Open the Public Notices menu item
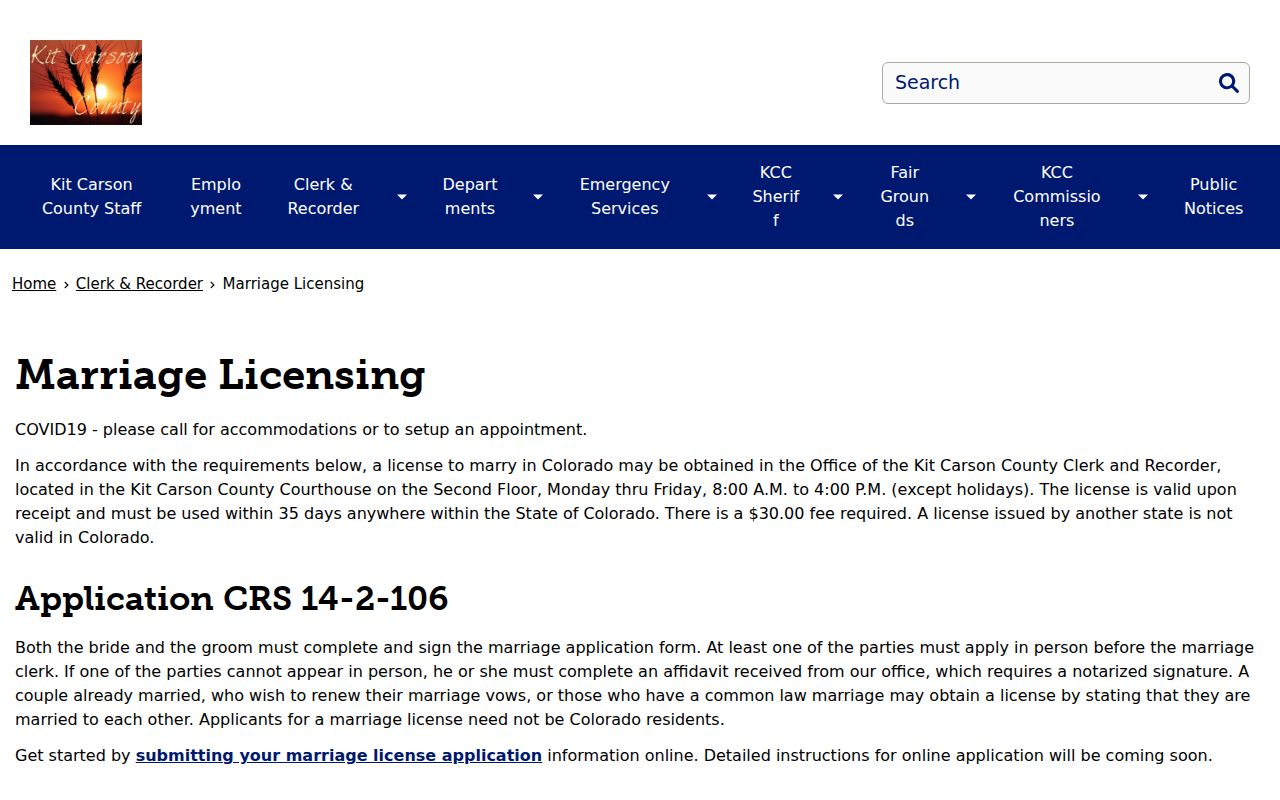The height and width of the screenshot is (800, 1280). [x=1214, y=196]
